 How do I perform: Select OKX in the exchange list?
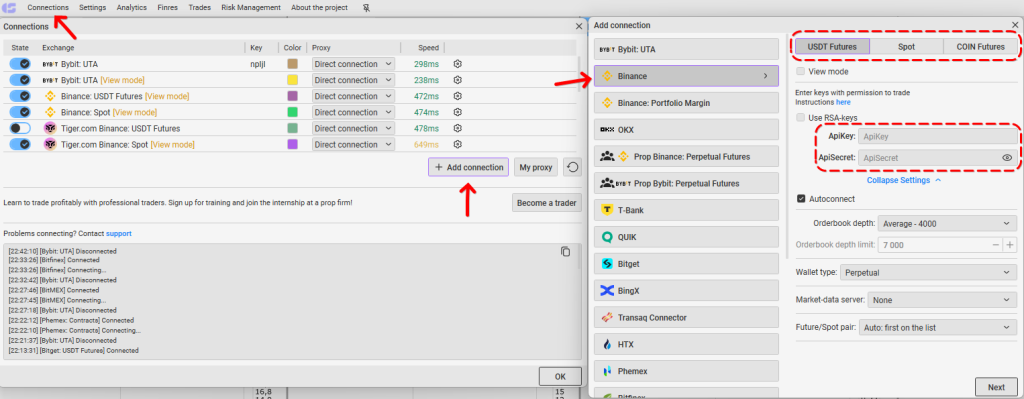click(686, 130)
